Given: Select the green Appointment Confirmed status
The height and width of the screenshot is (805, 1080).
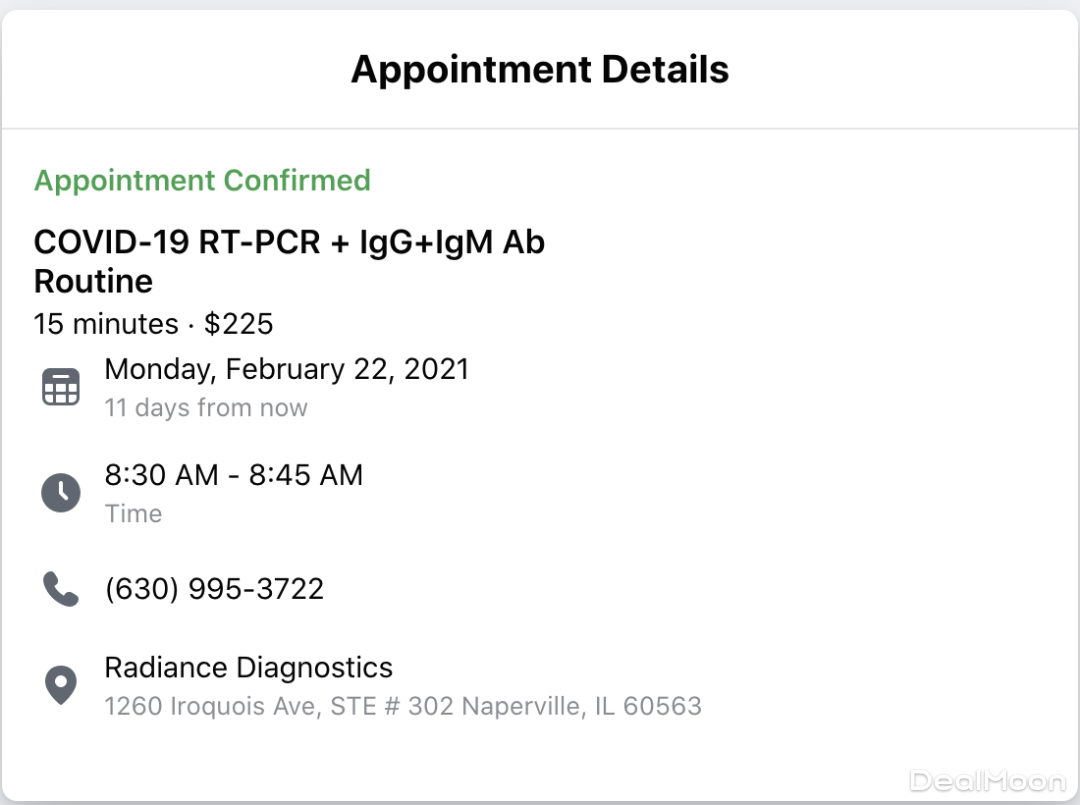Looking at the screenshot, I should (202, 181).
